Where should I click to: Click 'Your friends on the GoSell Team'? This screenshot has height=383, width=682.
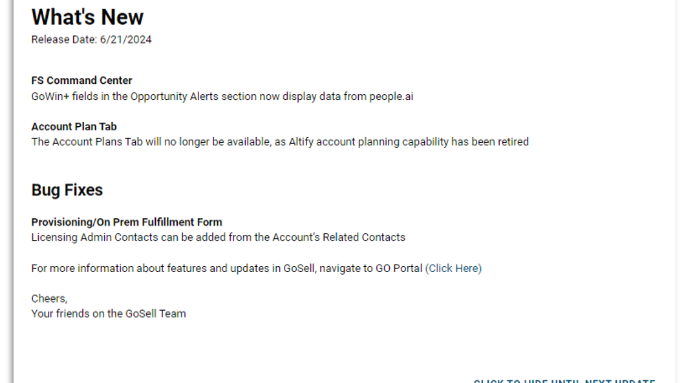(x=109, y=313)
